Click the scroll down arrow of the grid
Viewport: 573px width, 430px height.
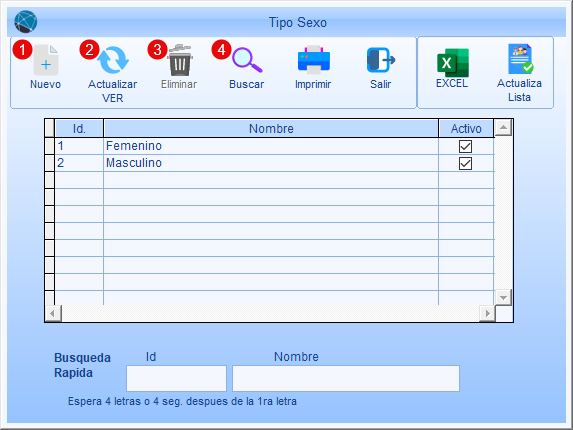(x=503, y=297)
